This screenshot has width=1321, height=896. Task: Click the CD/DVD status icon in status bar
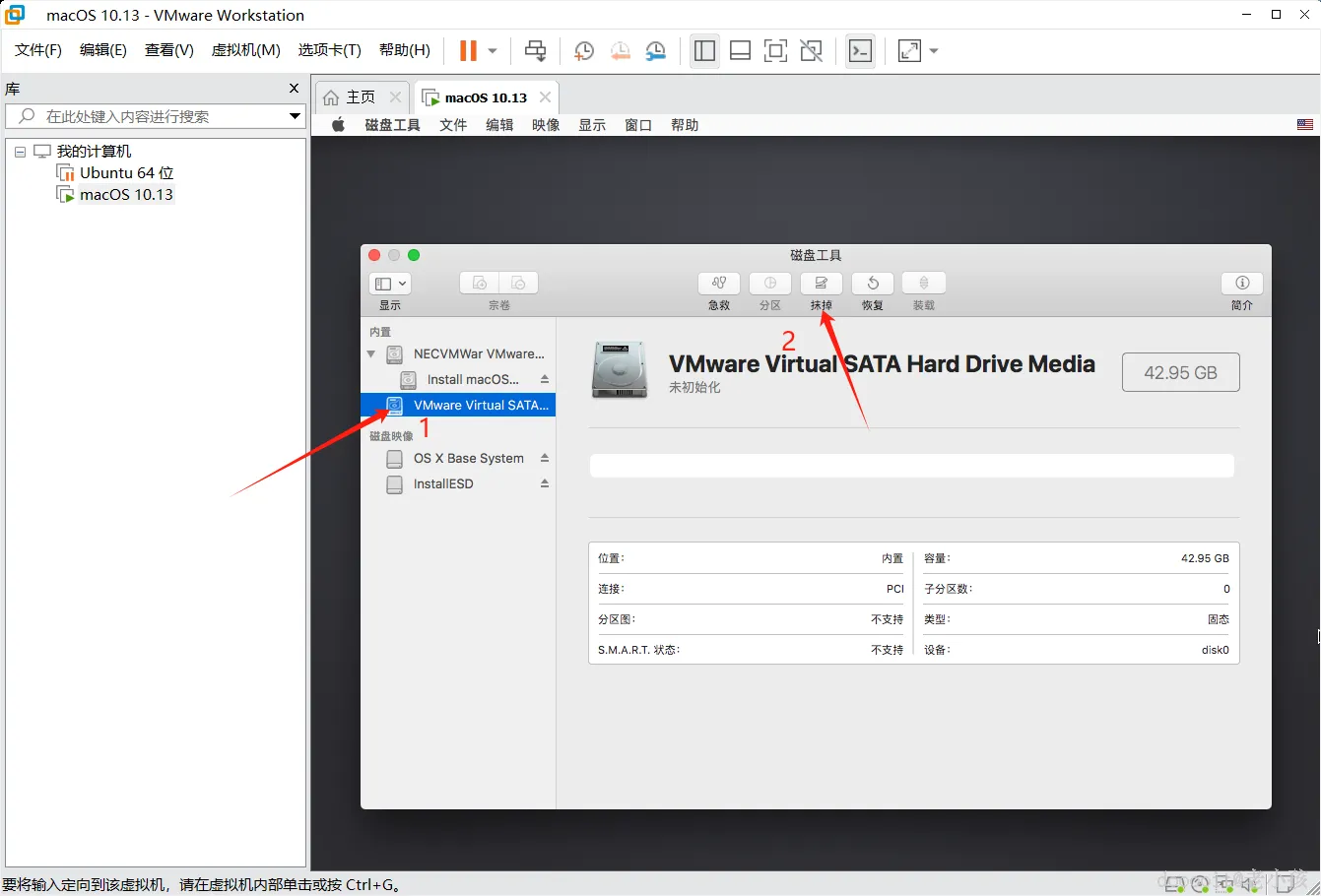pyautogui.click(x=1200, y=884)
